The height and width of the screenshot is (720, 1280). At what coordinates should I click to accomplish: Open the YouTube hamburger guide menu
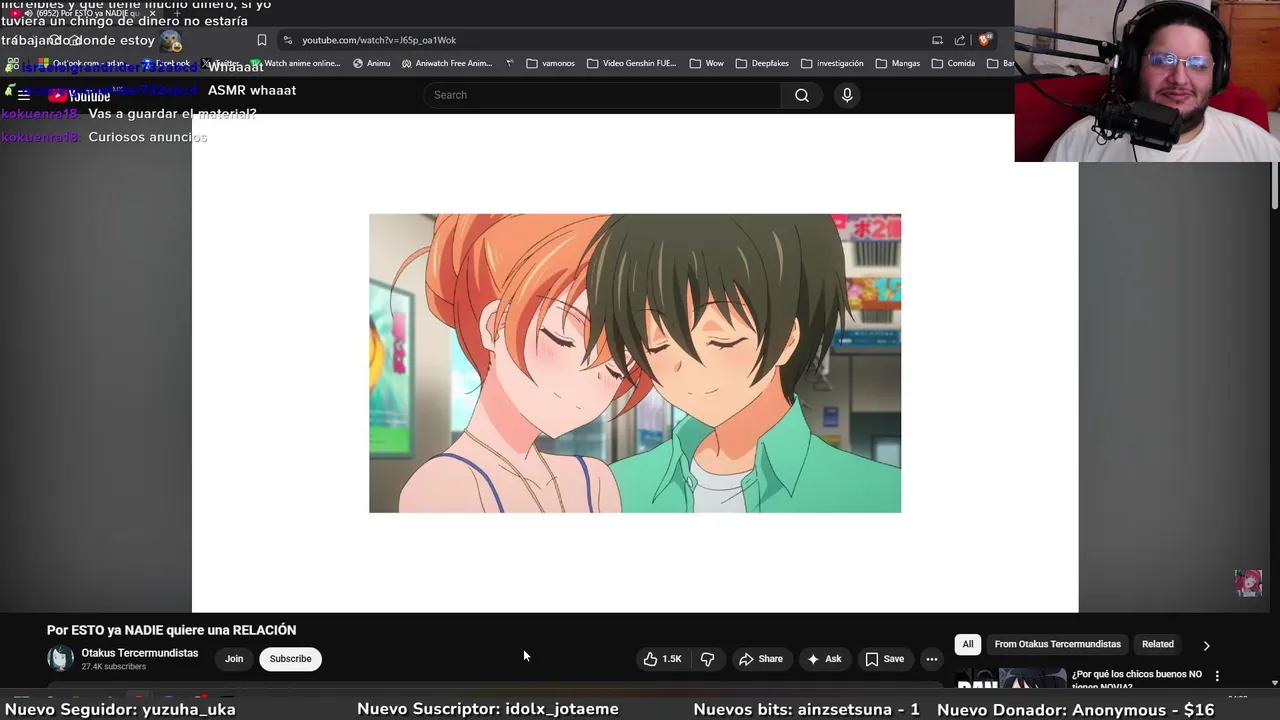[24, 95]
